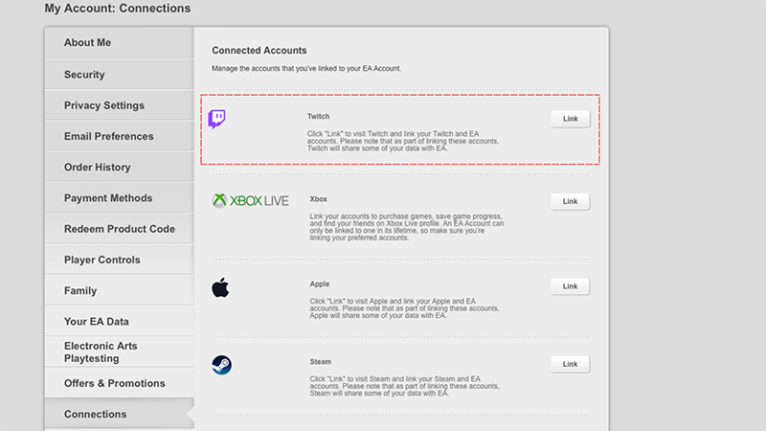Click the Xbox Live logo

point(251,200)
